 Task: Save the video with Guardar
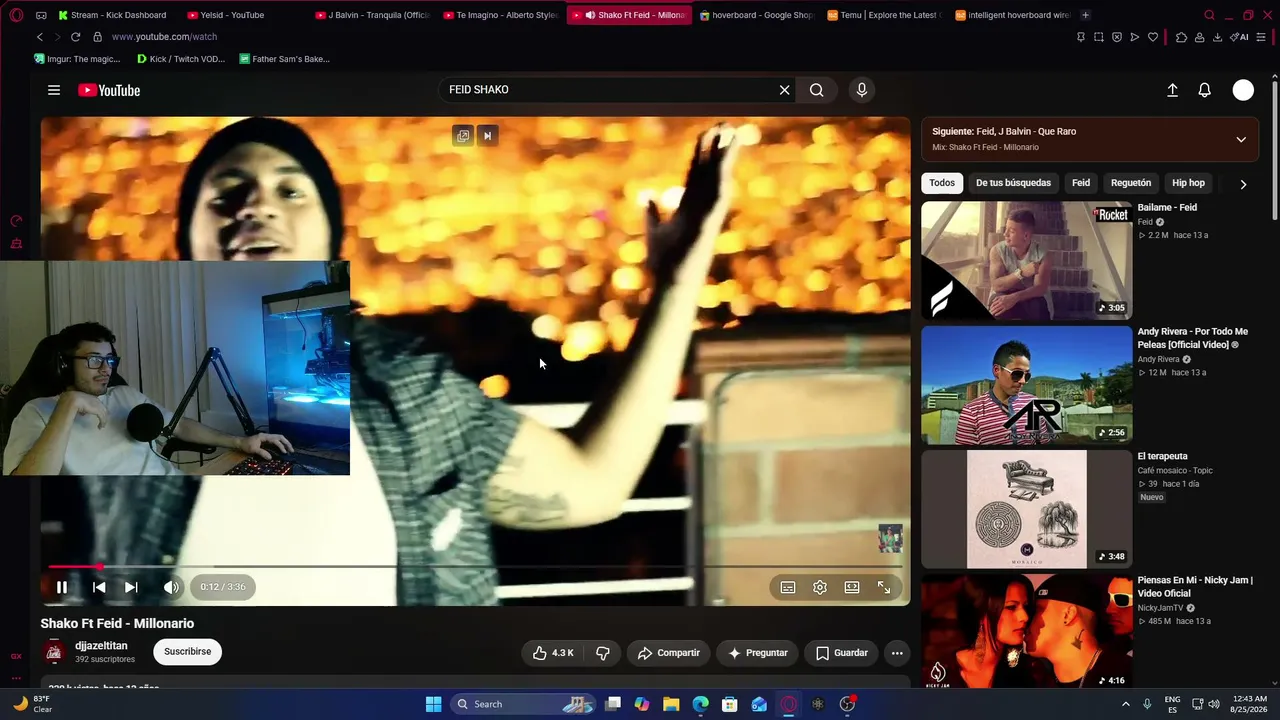841,653
